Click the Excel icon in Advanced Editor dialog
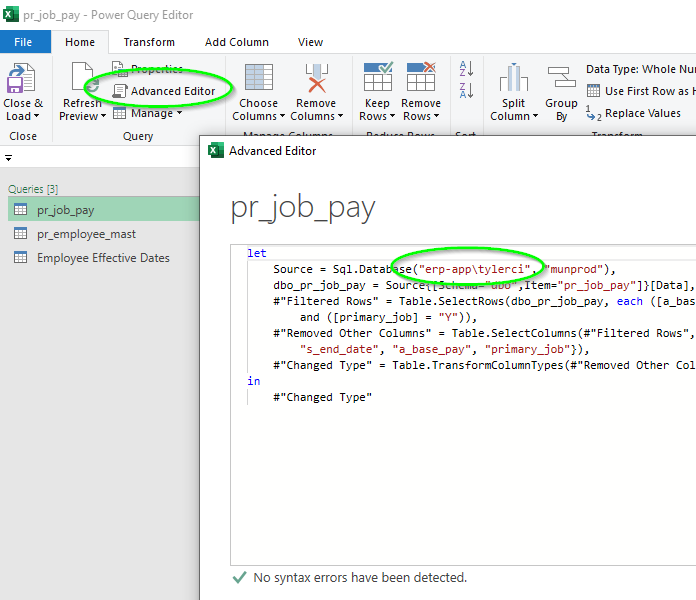696x600 pixels. tap(216, 150)
